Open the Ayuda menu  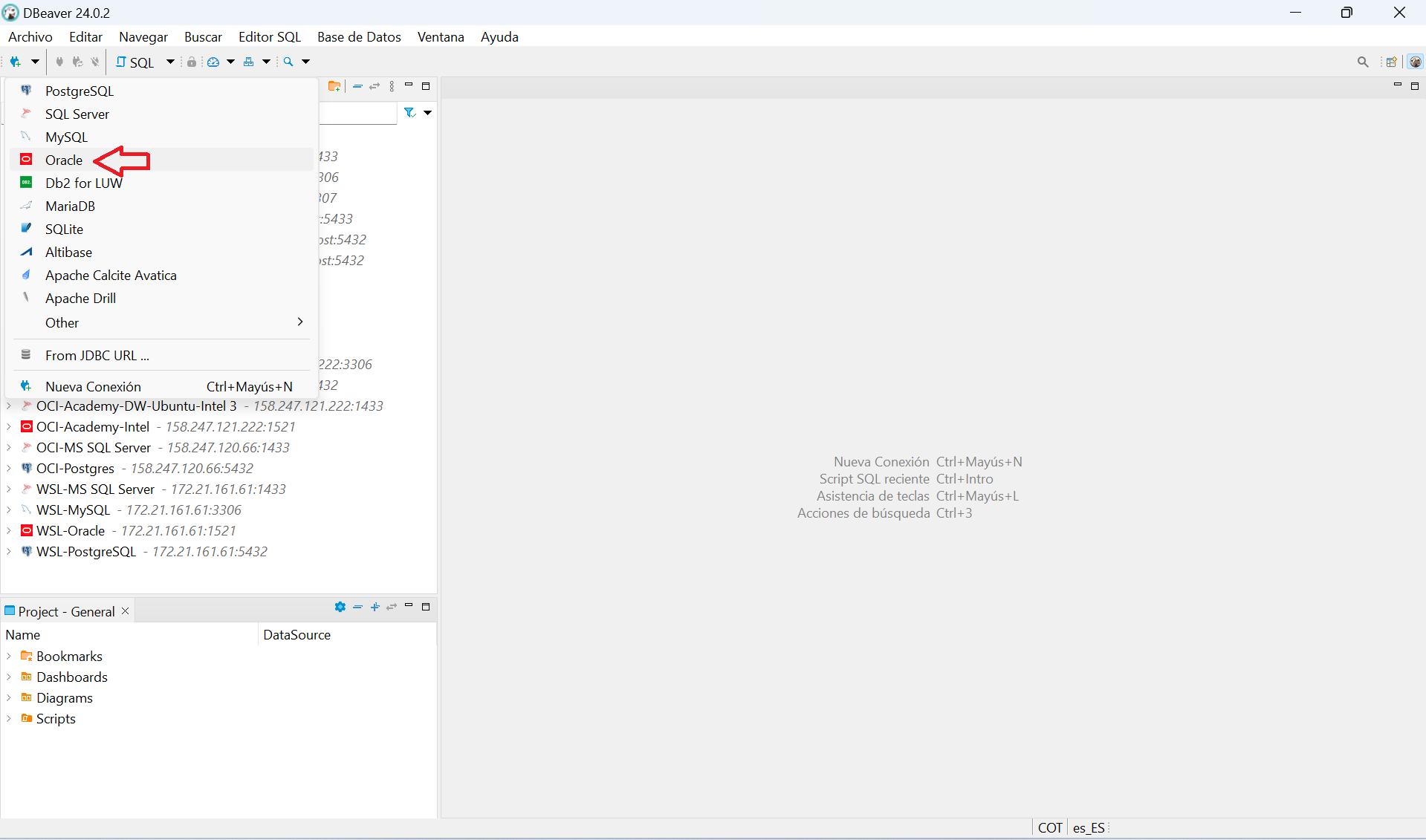[x=499, y=36]
